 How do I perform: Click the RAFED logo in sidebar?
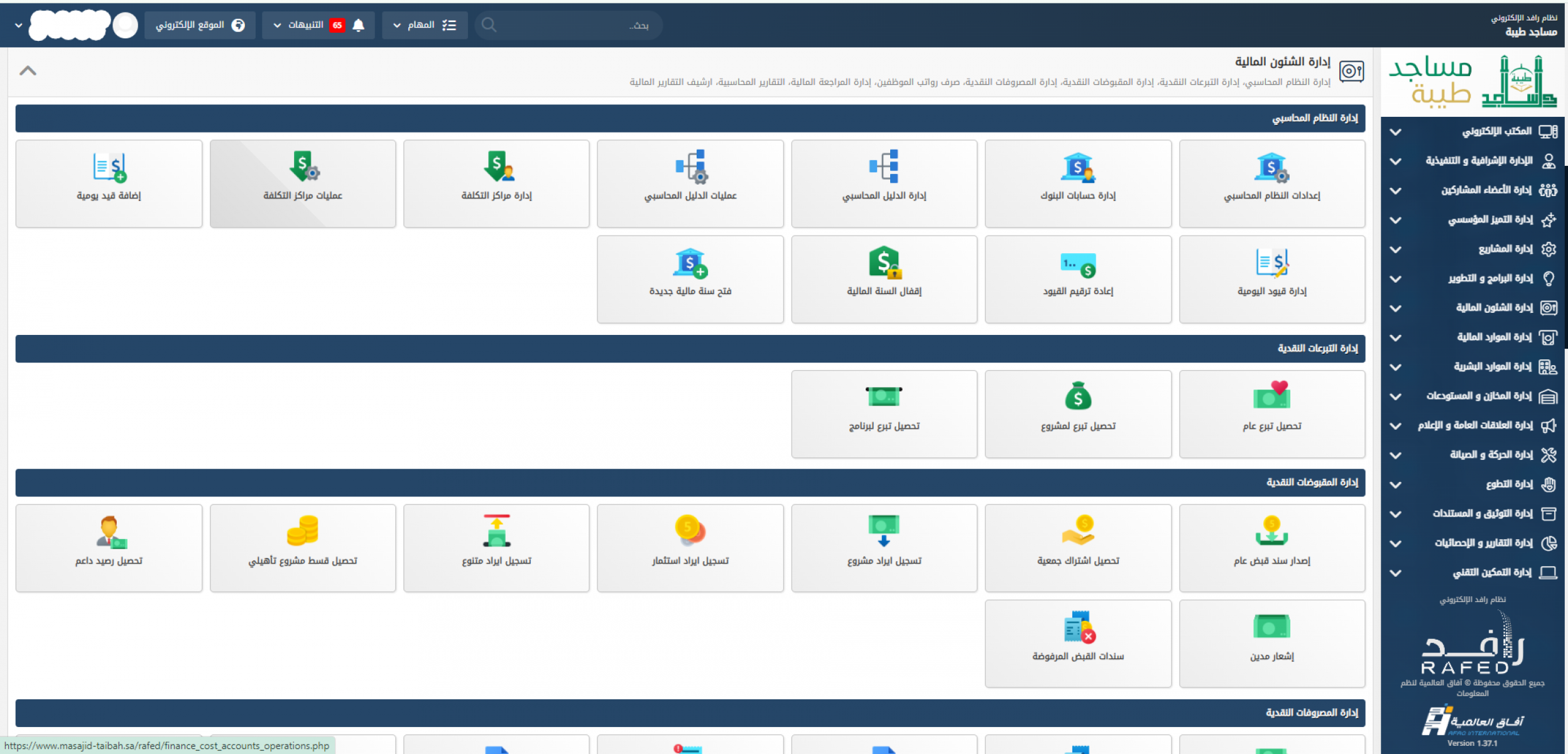(x=1473, y=642)
